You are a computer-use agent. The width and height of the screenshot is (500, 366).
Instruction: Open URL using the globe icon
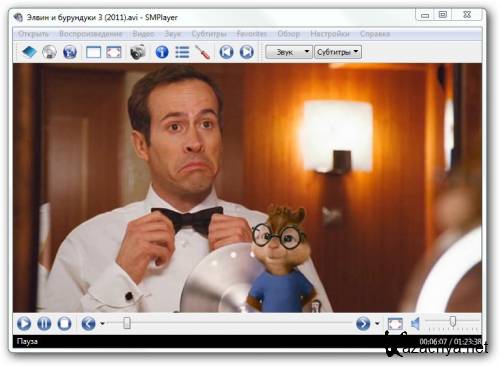tap(70, 52)
